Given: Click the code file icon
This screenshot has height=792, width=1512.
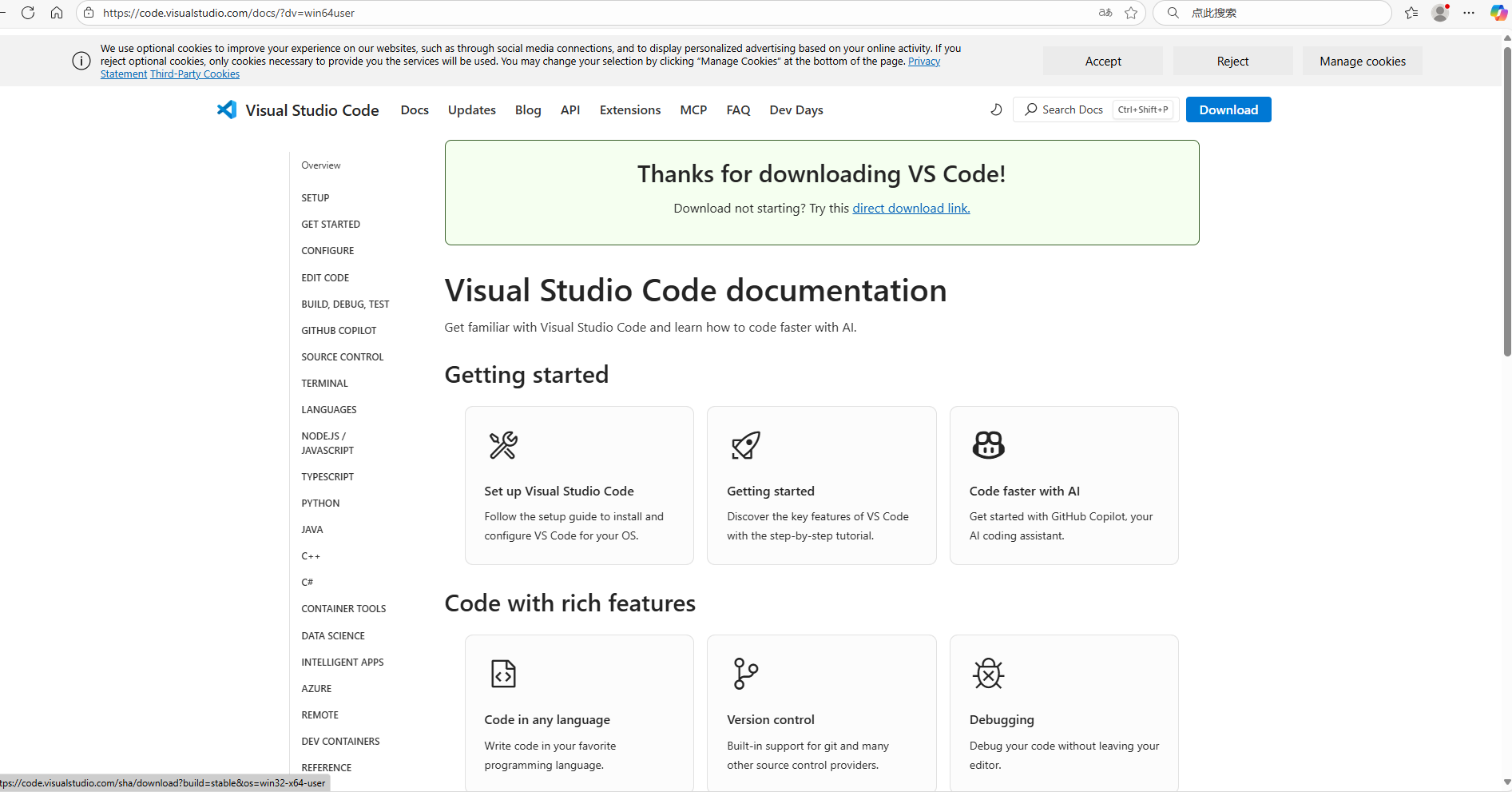Looking at the screenshot, I should pos(503,674).
